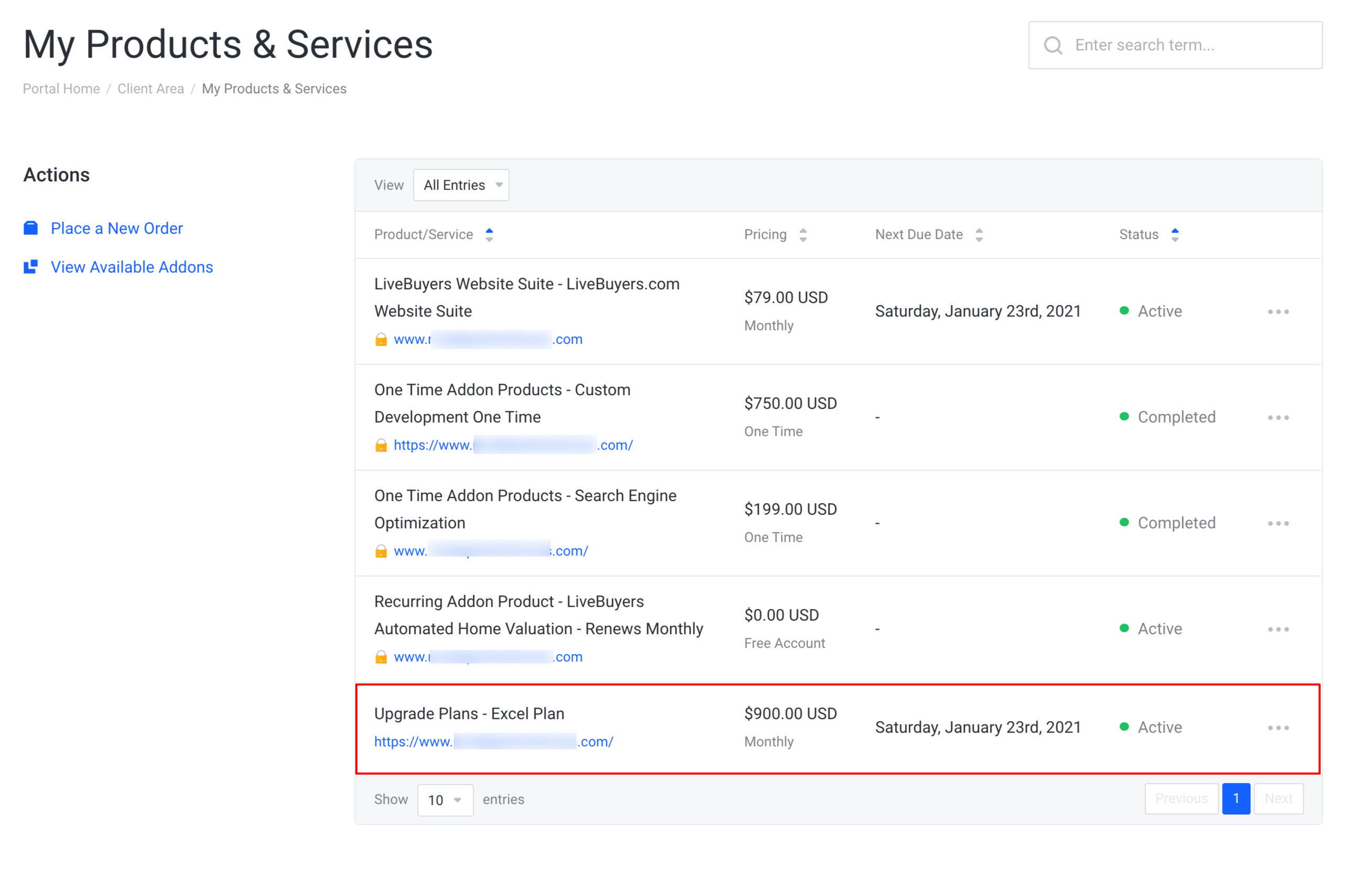Select Recurring Addon Automated Home Valuation title
This screenshot has height=892, width=1372.
click(538, 615)
